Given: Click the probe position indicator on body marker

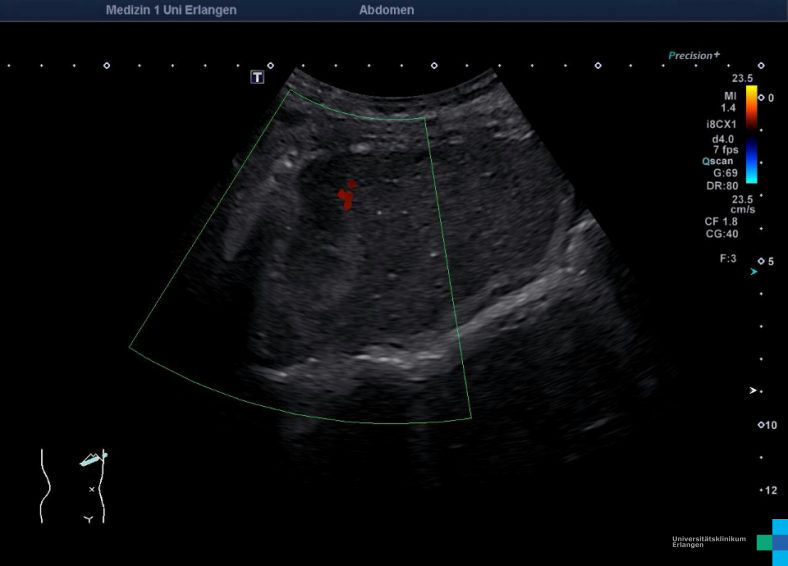Looking at the screenshot, I should (93, 459).
